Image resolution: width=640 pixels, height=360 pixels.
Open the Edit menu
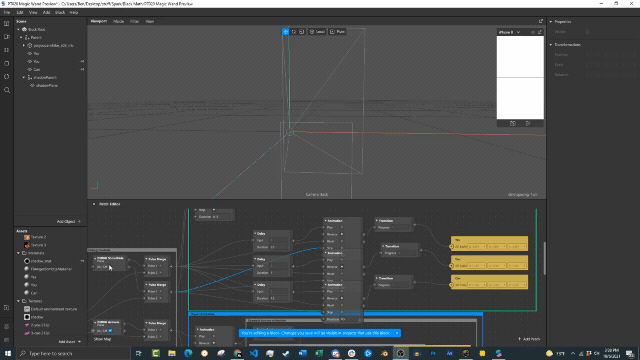[20, 13]
